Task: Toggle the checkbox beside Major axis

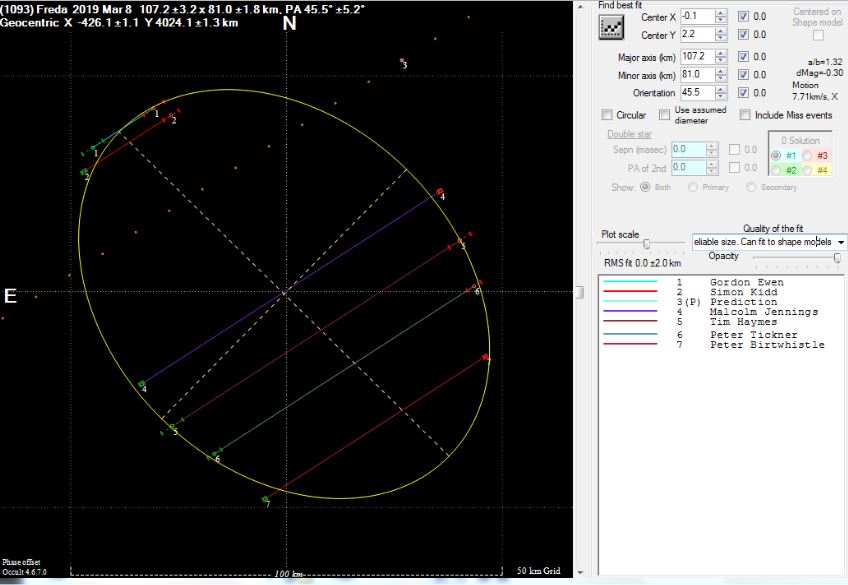Action: point(742,58)
